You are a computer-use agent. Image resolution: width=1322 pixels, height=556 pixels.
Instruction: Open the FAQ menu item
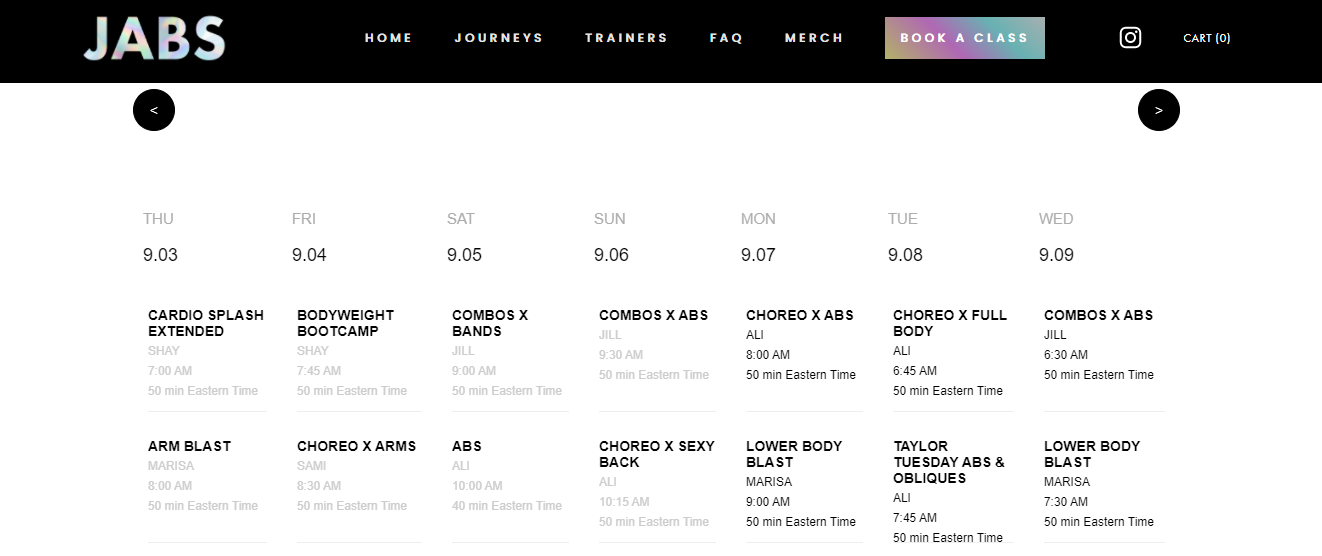coord(727,38)
